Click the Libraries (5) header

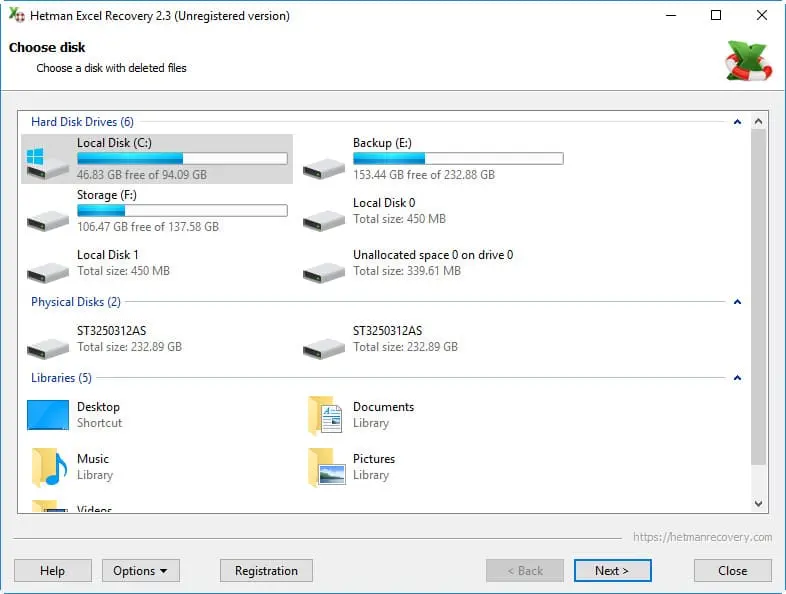[61, 377]
